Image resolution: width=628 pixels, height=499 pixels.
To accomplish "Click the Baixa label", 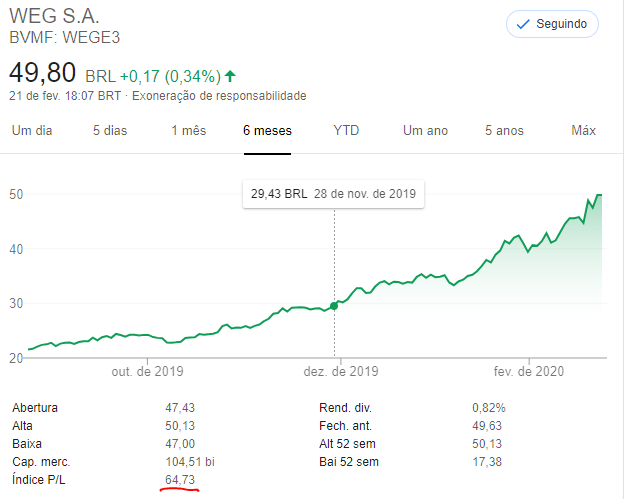I will tap(27, 444).
